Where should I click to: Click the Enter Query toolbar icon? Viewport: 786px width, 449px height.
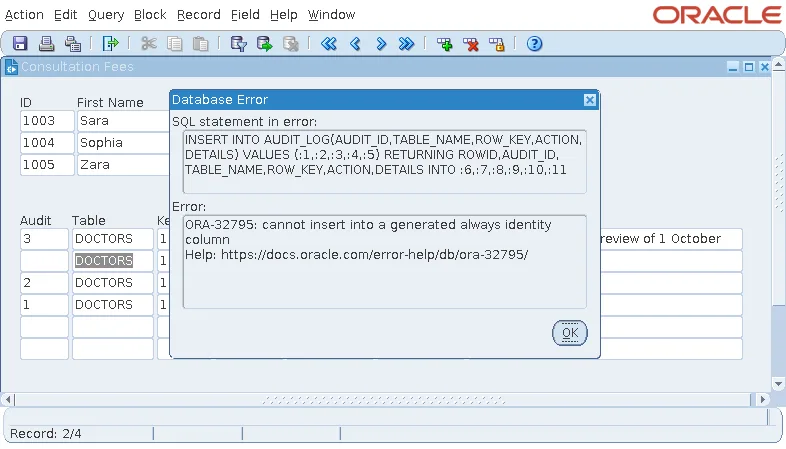pos(239,44)
